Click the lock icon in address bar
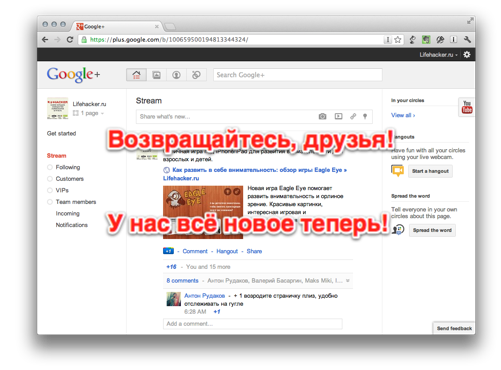This screenshot has width=501, height=370. coord(84,40)
